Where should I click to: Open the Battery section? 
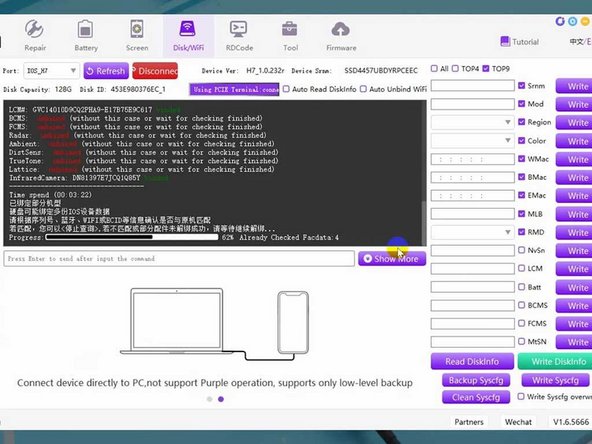85,29
